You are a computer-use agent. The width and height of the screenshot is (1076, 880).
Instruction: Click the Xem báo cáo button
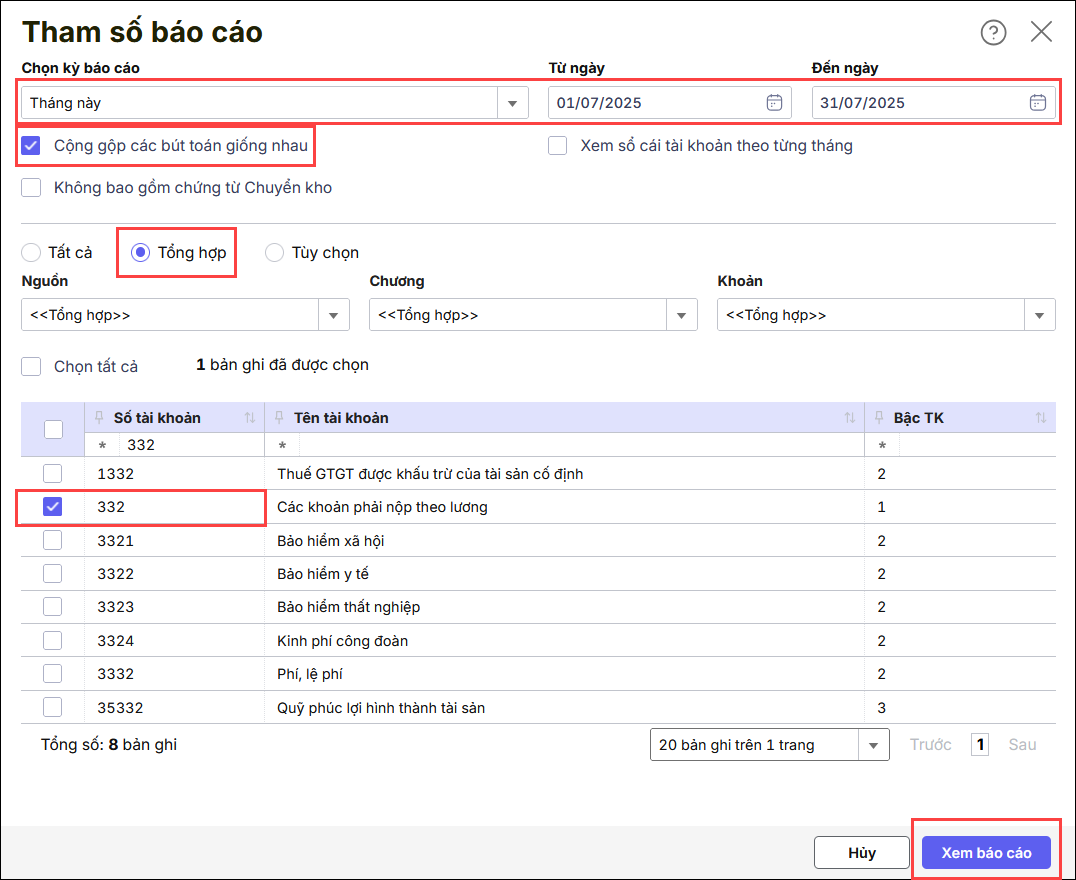(x=986, y=853)
